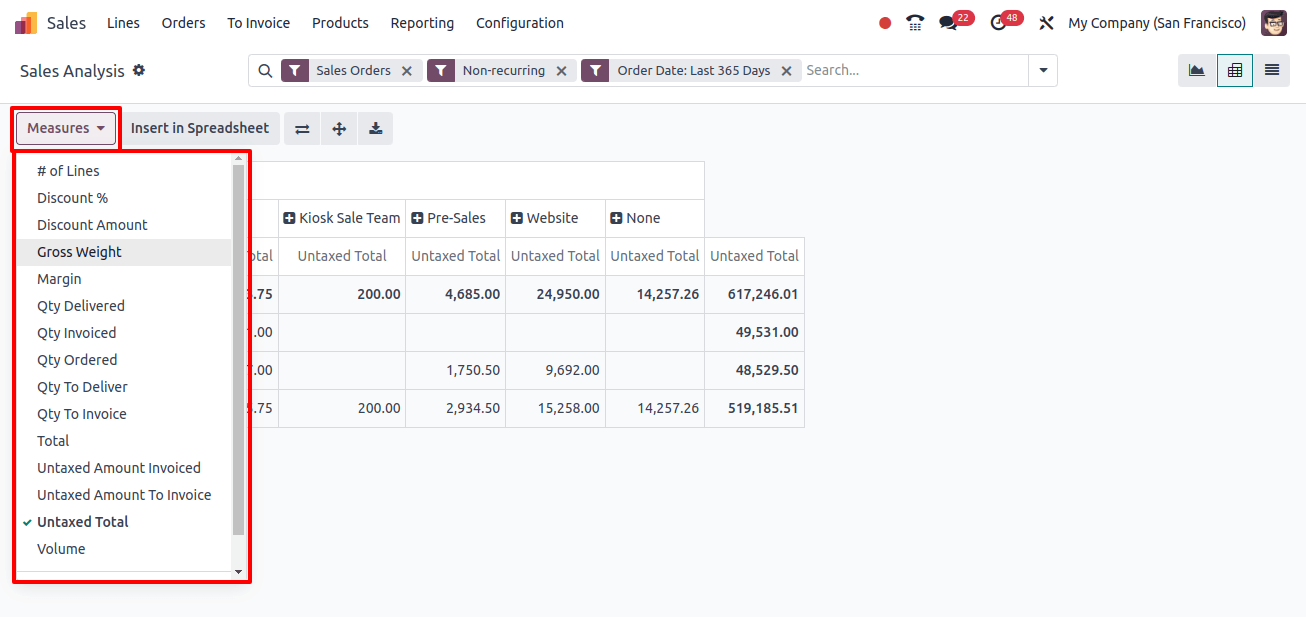Flip the pivot table axis

(302, 128)
